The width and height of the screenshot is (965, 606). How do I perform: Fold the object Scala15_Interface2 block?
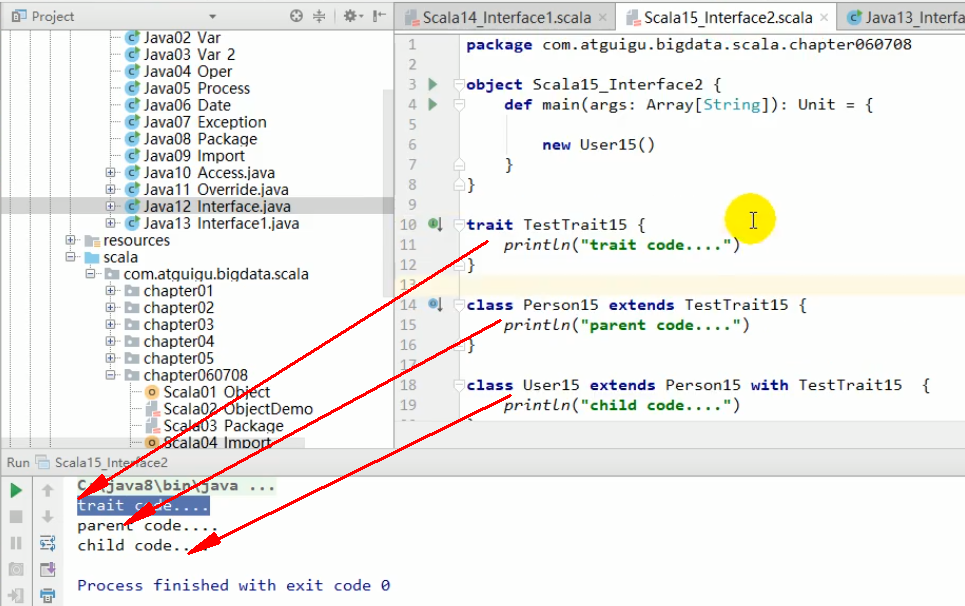(x=458, y=84)
